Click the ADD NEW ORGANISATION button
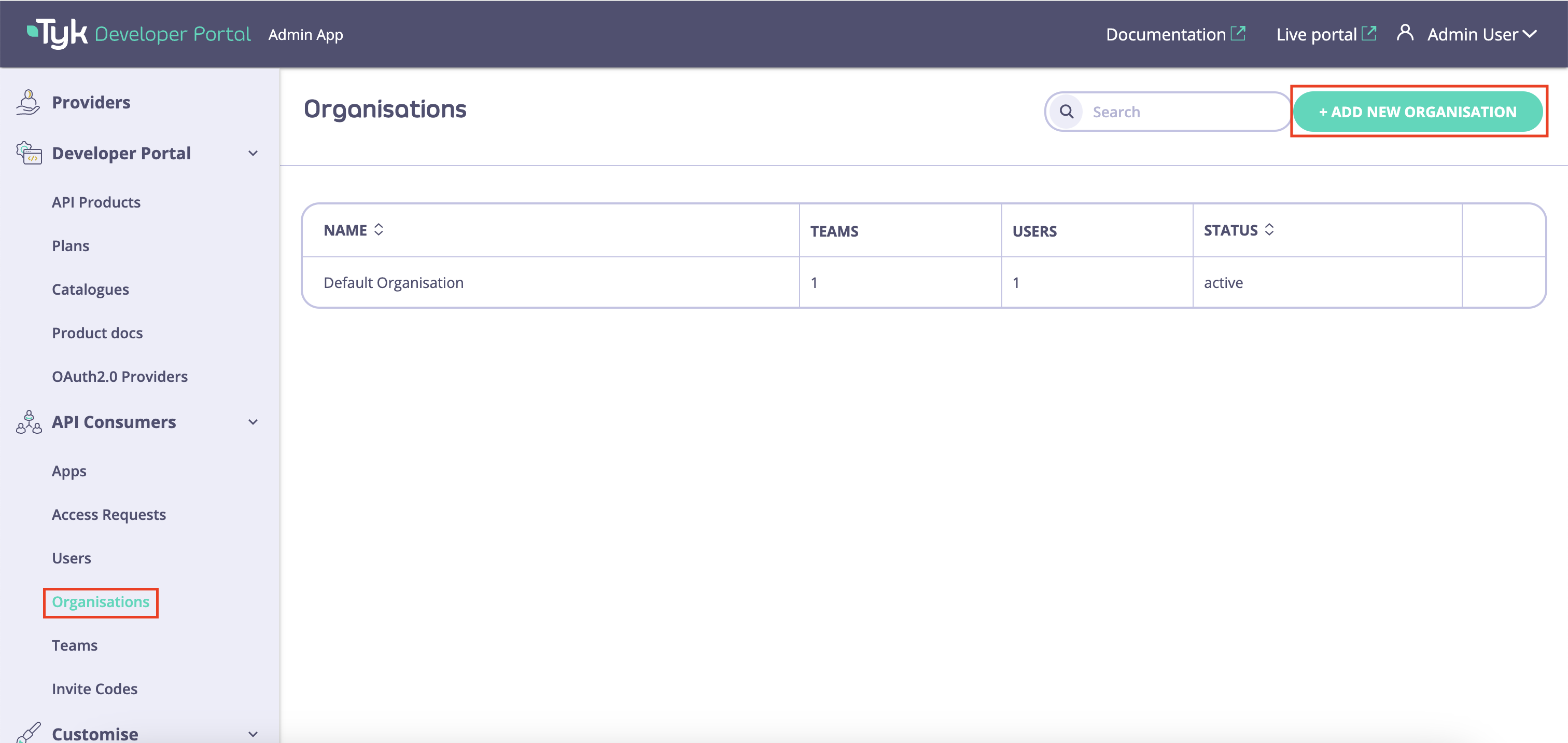The width and height of the screenshot is (1568, 743). pos(1418,112)
